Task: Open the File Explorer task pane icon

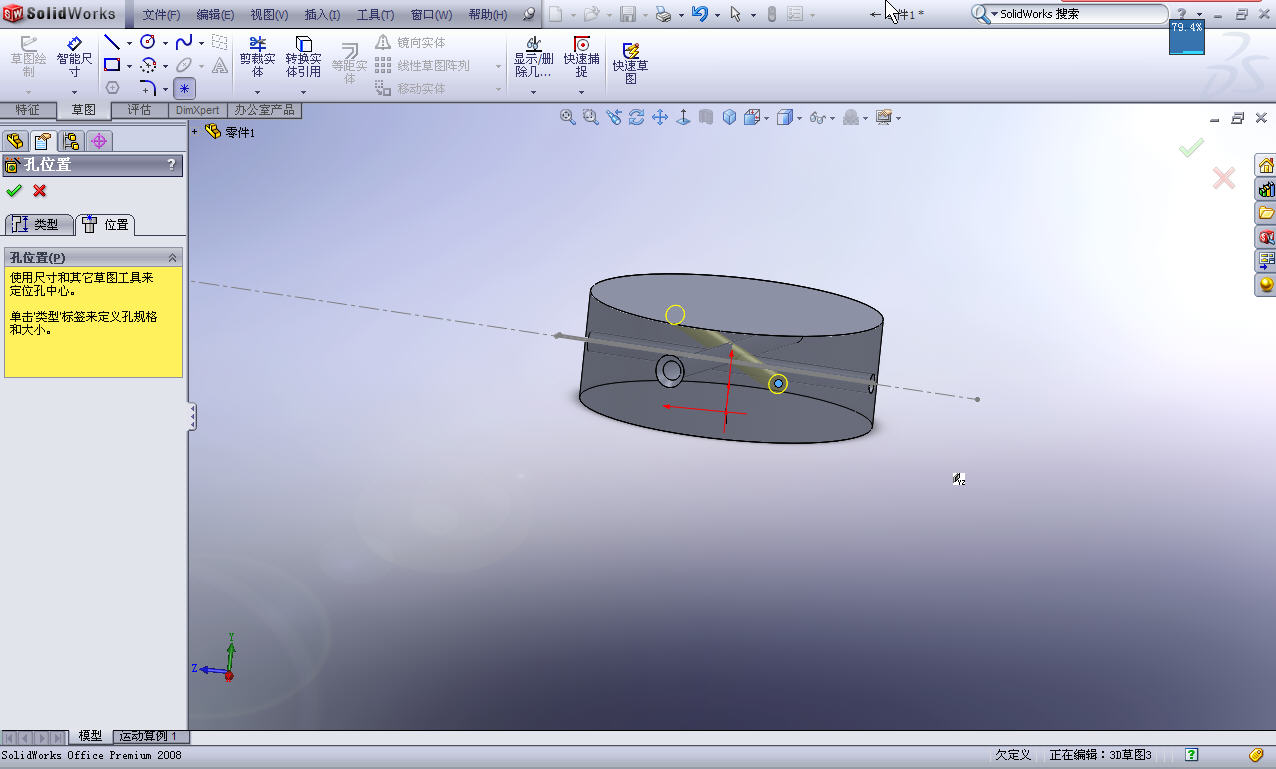Action: click(1266, 213)
